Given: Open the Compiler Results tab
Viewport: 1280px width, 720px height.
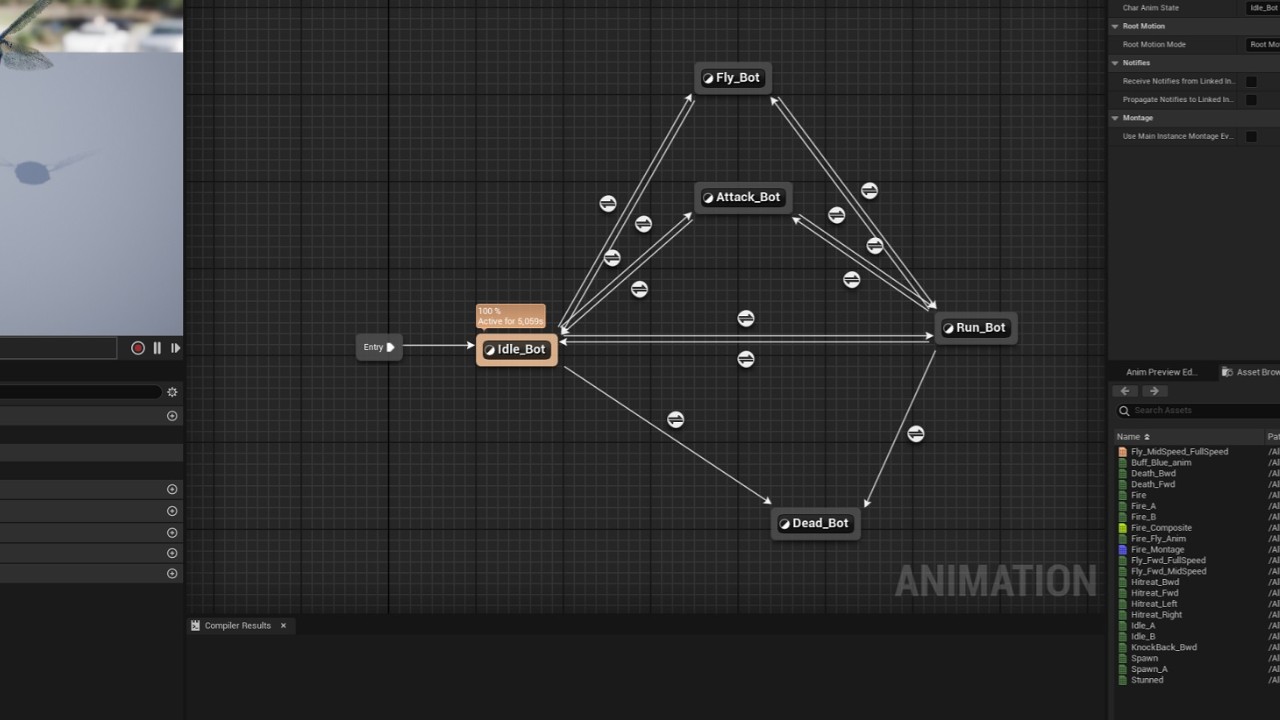Looking at the screenshot, I should pos(240,625).
